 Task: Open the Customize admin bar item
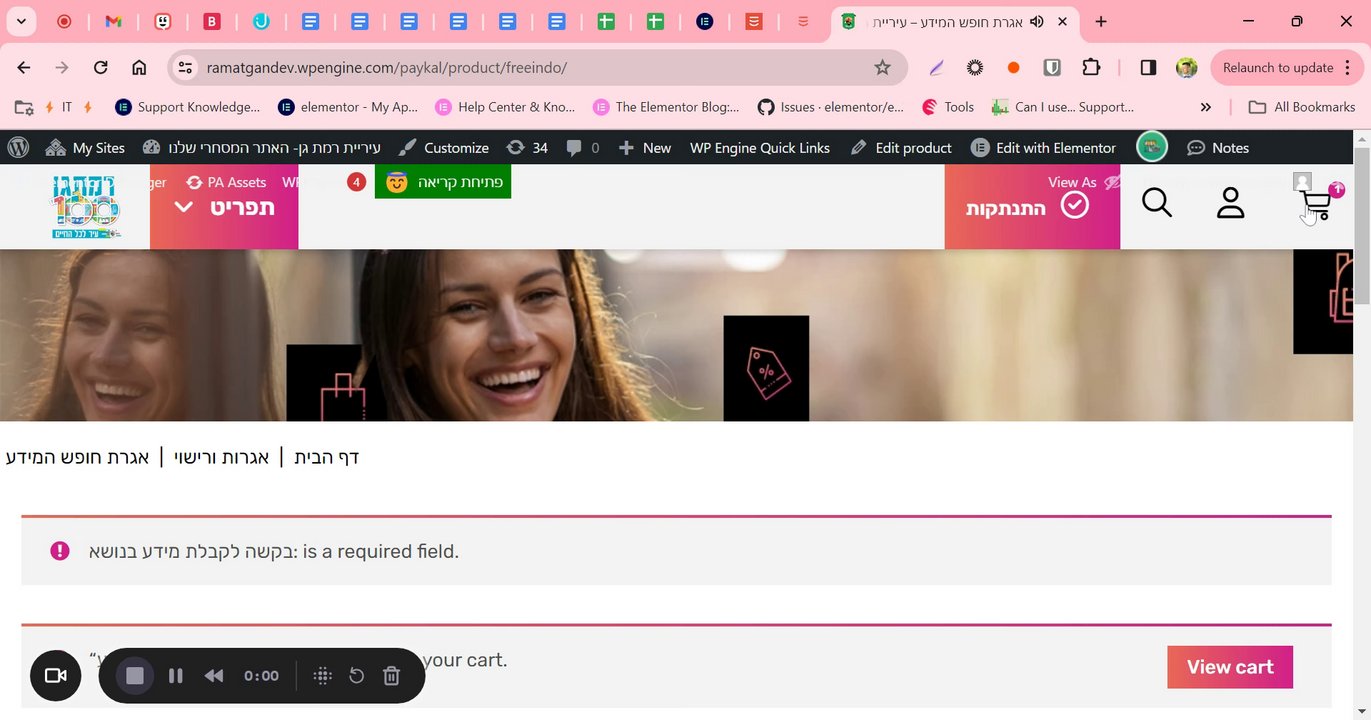[x=443, y=147]
